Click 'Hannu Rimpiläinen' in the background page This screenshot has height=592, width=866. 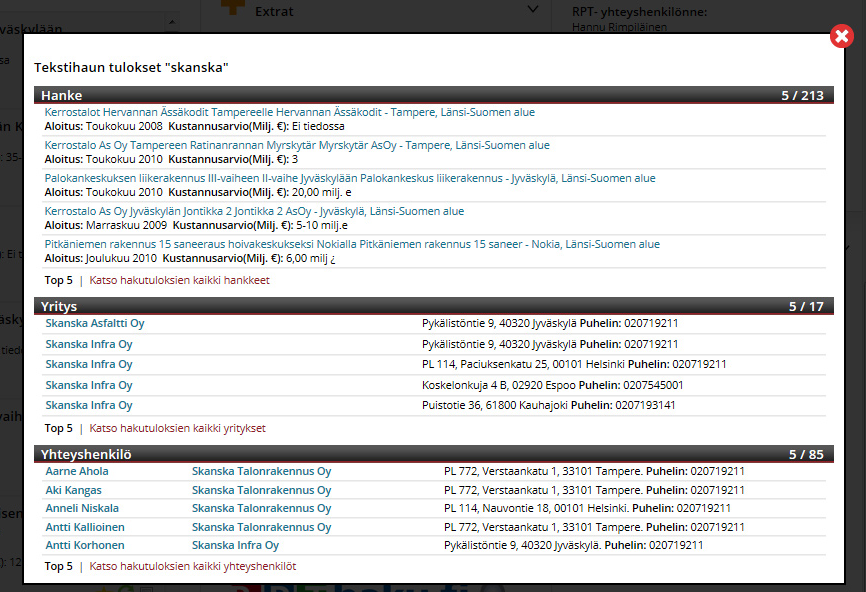point(620,27)
